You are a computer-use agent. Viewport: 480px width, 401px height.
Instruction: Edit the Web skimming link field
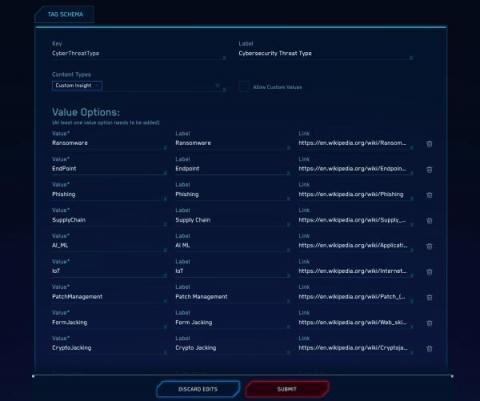pos(356,322)
